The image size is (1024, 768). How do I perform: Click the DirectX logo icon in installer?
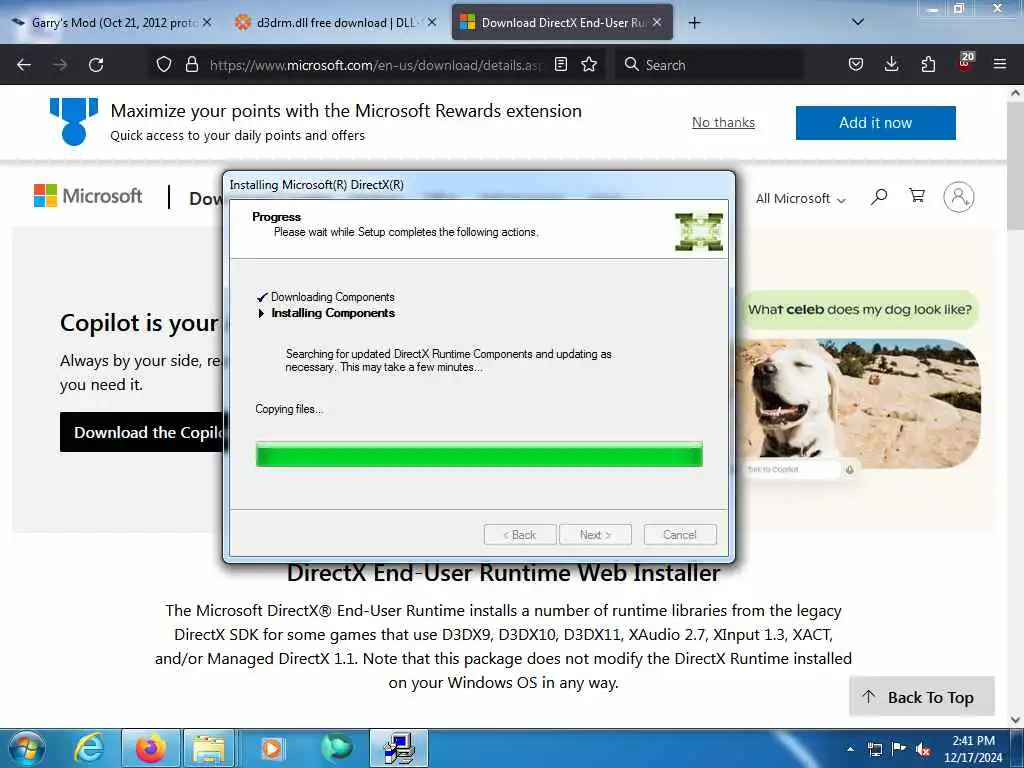[x=699, y=231]
